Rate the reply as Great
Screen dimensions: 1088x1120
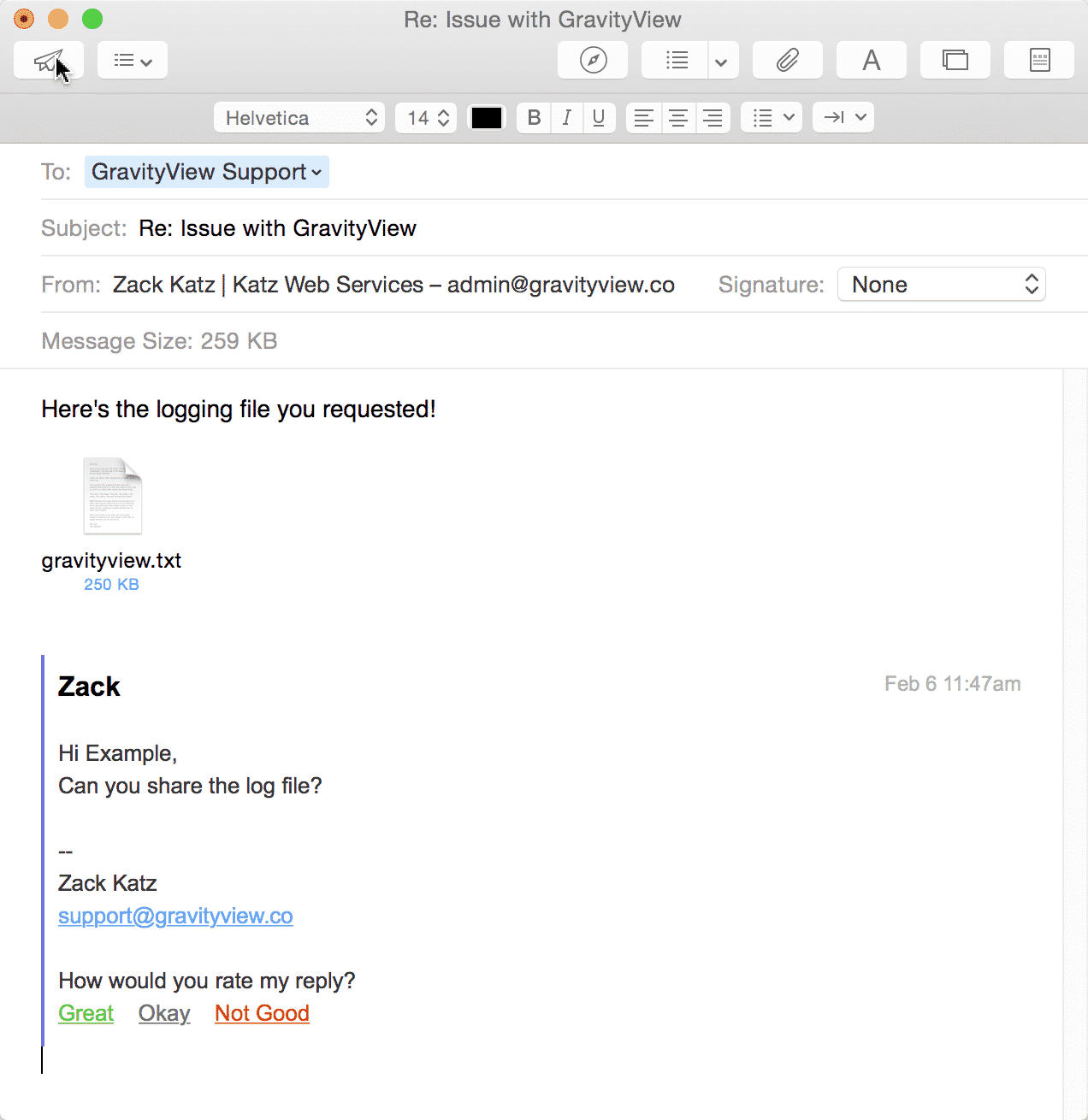pos(86,1013)
